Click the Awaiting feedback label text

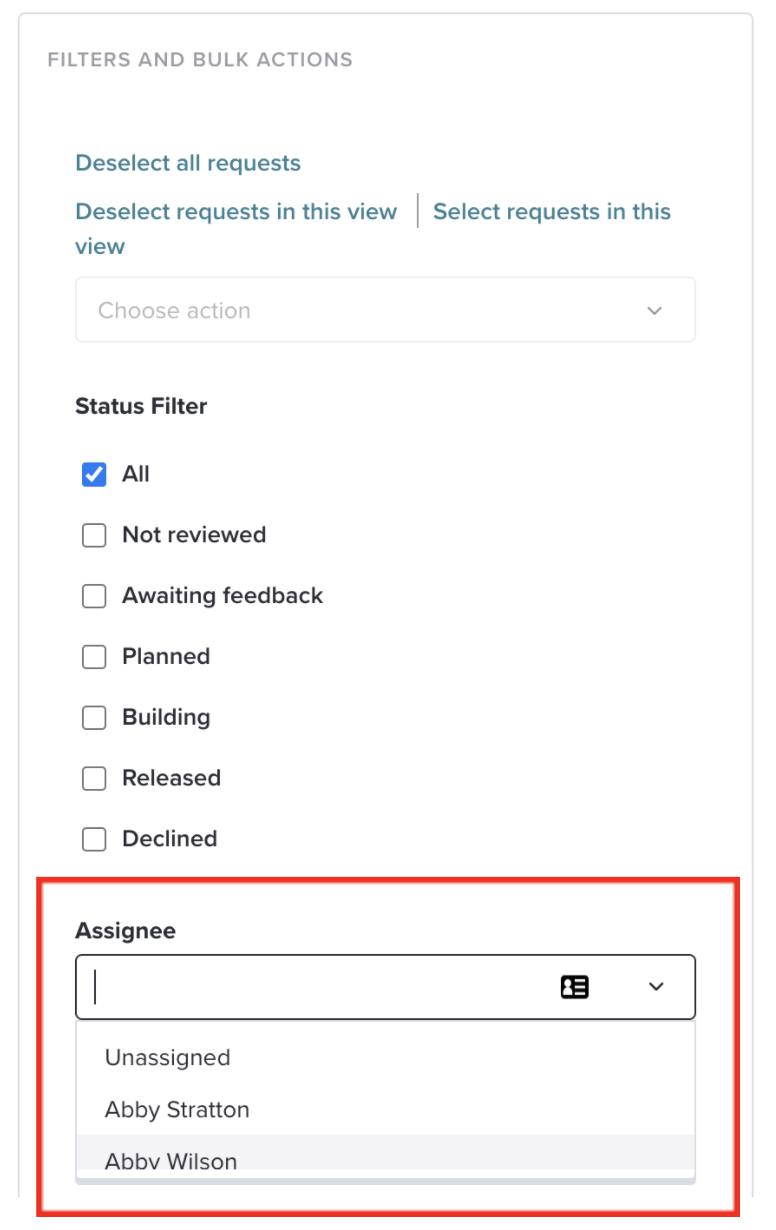pos(222,596)
